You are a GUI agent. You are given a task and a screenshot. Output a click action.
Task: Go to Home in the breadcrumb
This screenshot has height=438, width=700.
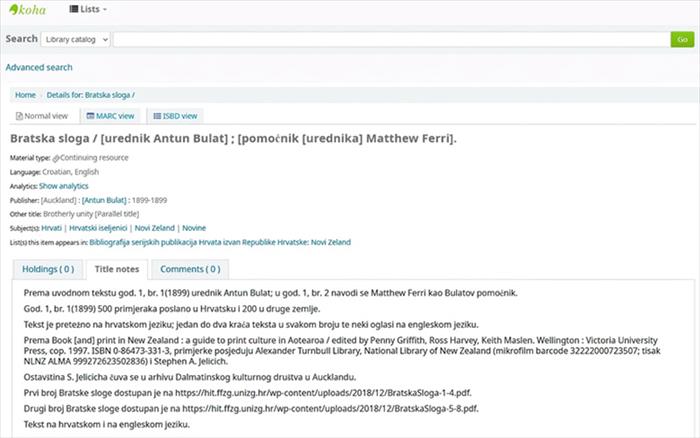click(x=25, y=95)
